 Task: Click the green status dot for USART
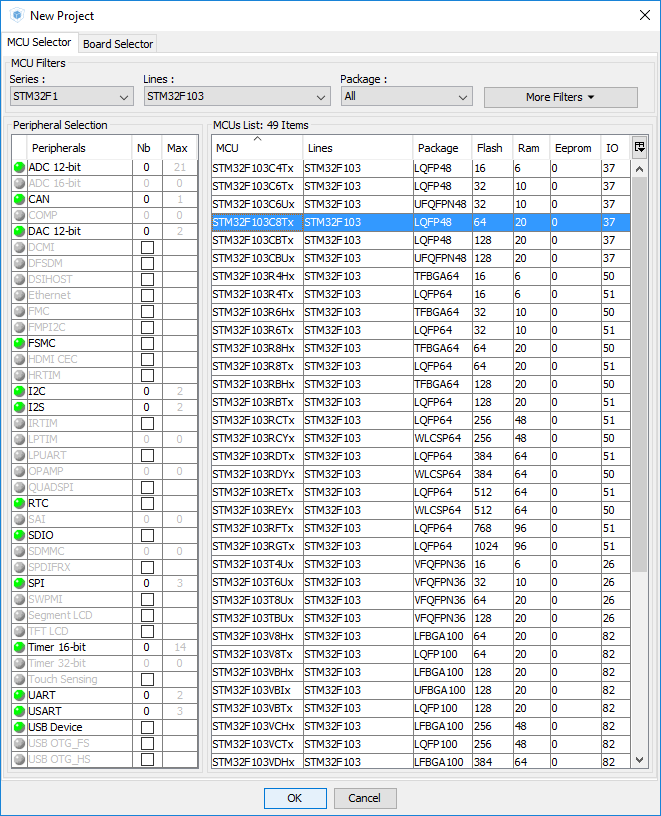tap(19, 711)
